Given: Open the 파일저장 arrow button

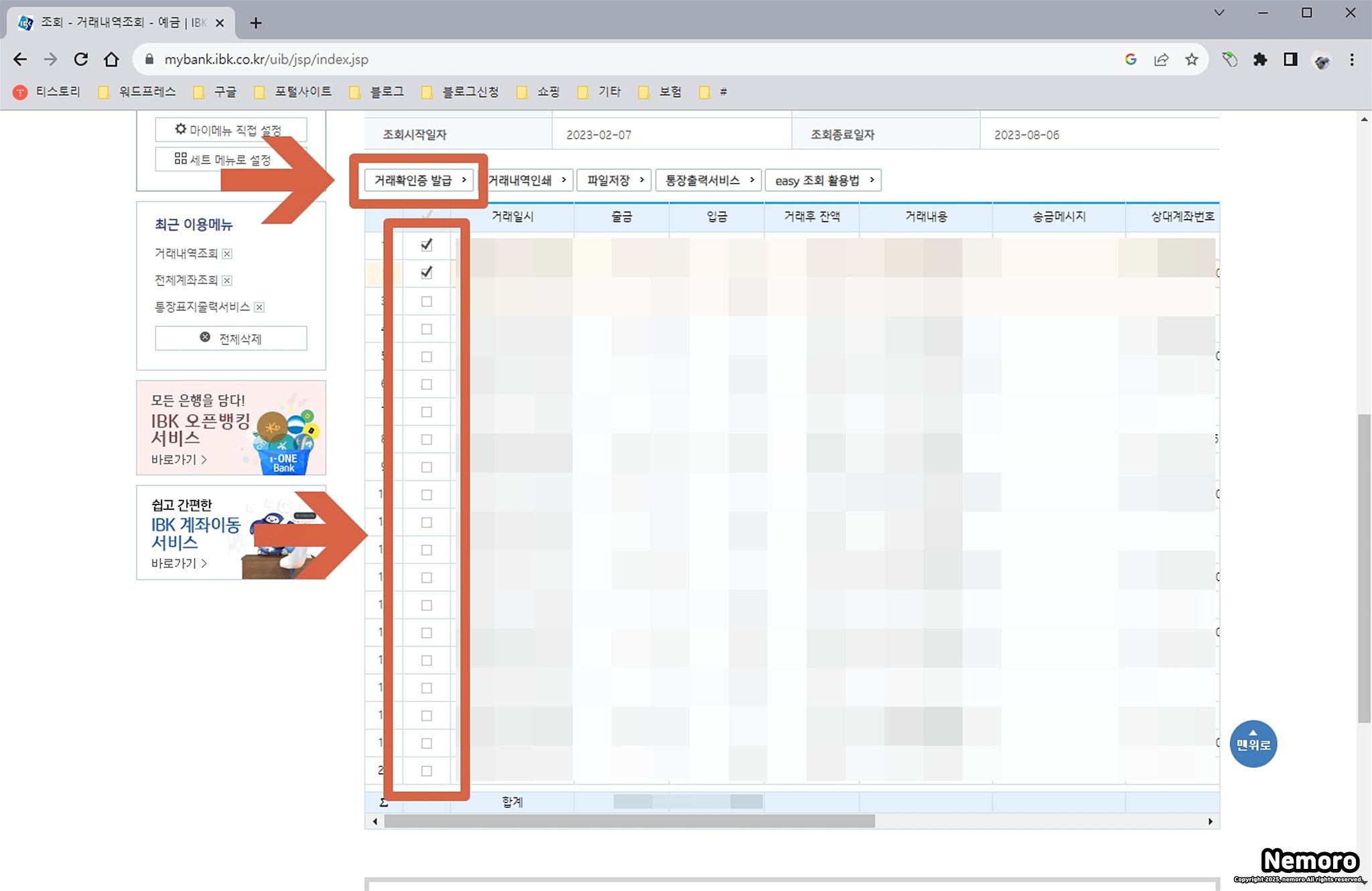Looking at the screenshot, I should pos(614,180).
